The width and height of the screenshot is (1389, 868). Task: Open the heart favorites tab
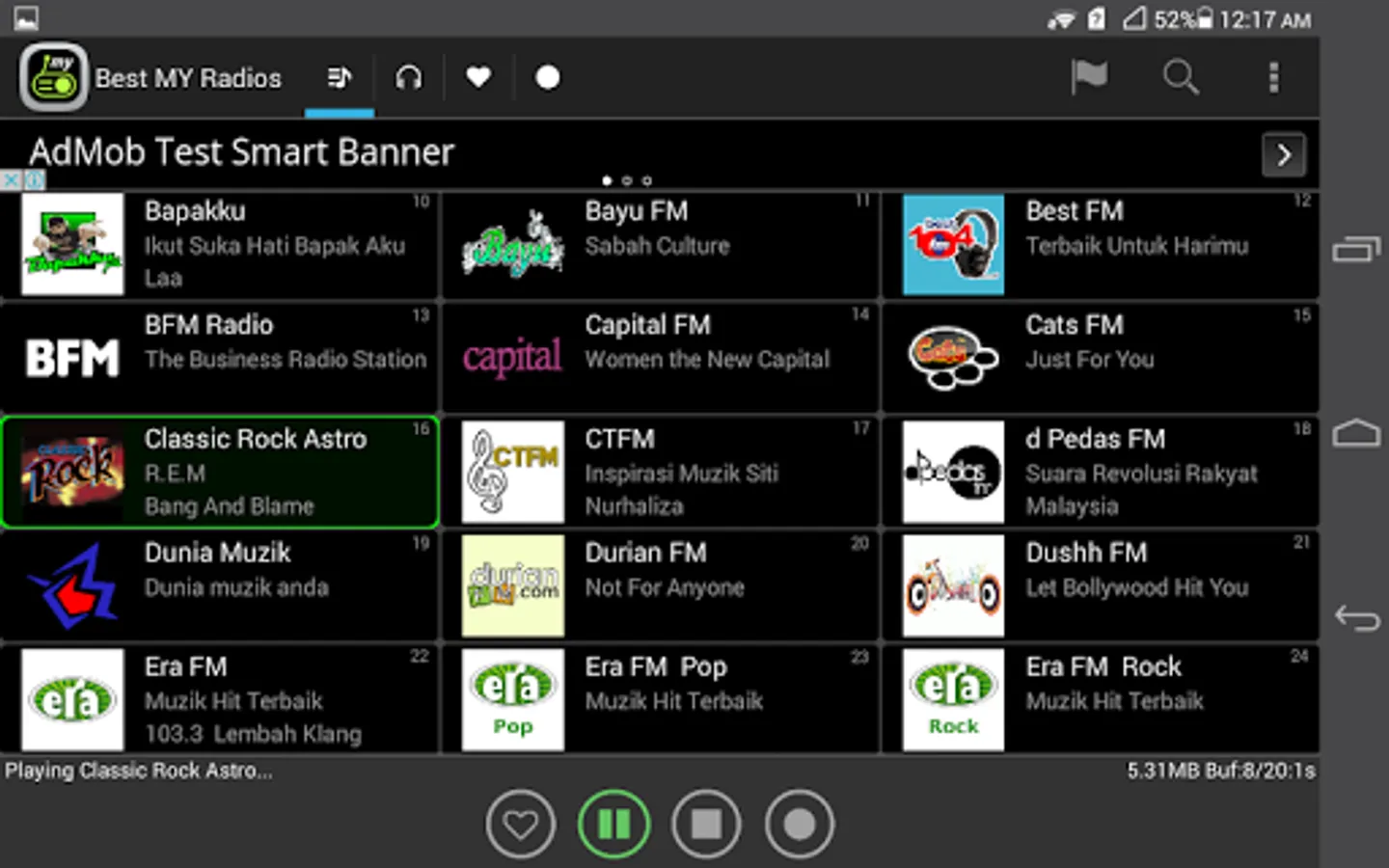pyautogui.click(x=478, y=77)
